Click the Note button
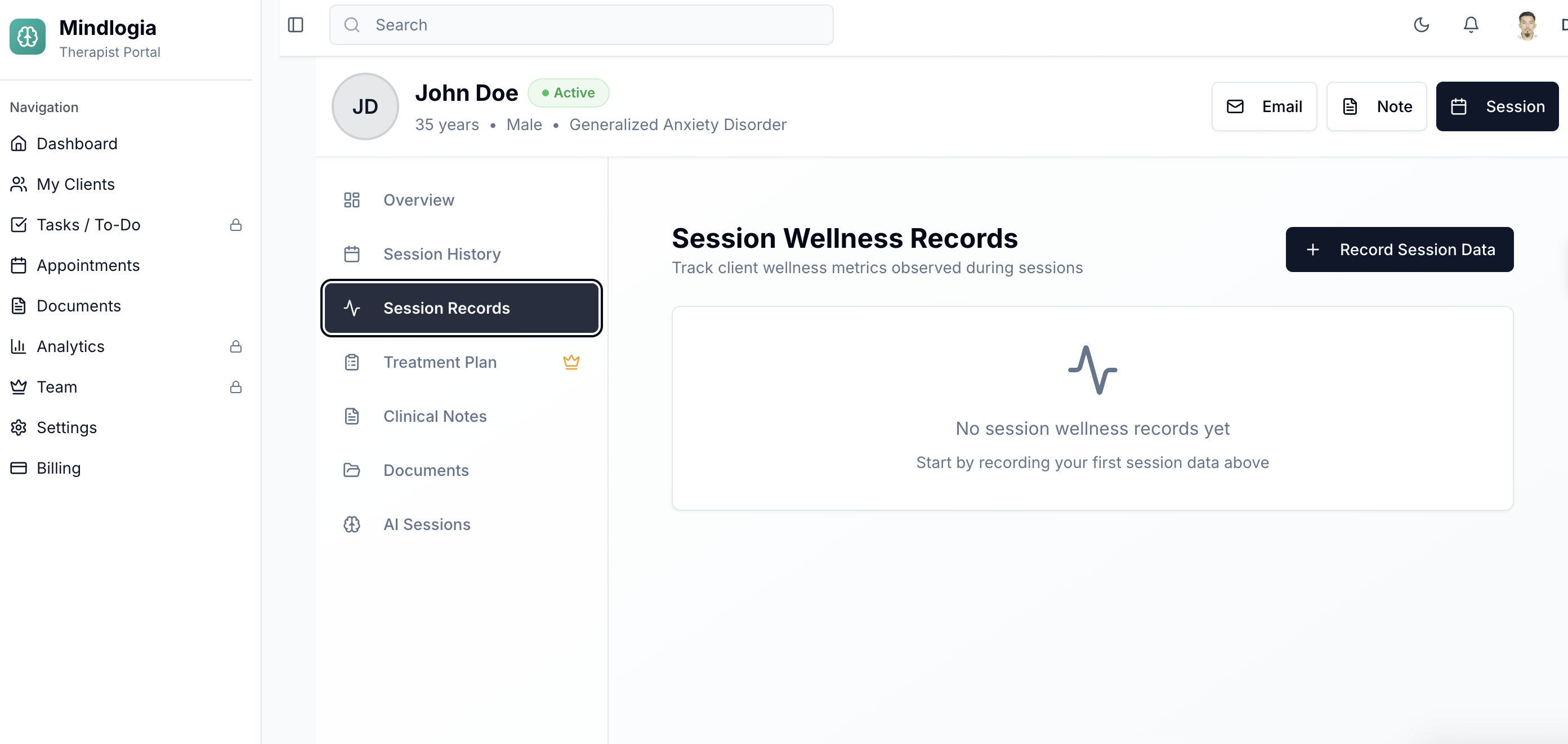This screenshot has width=1568, height=744. coord(1375,106)
